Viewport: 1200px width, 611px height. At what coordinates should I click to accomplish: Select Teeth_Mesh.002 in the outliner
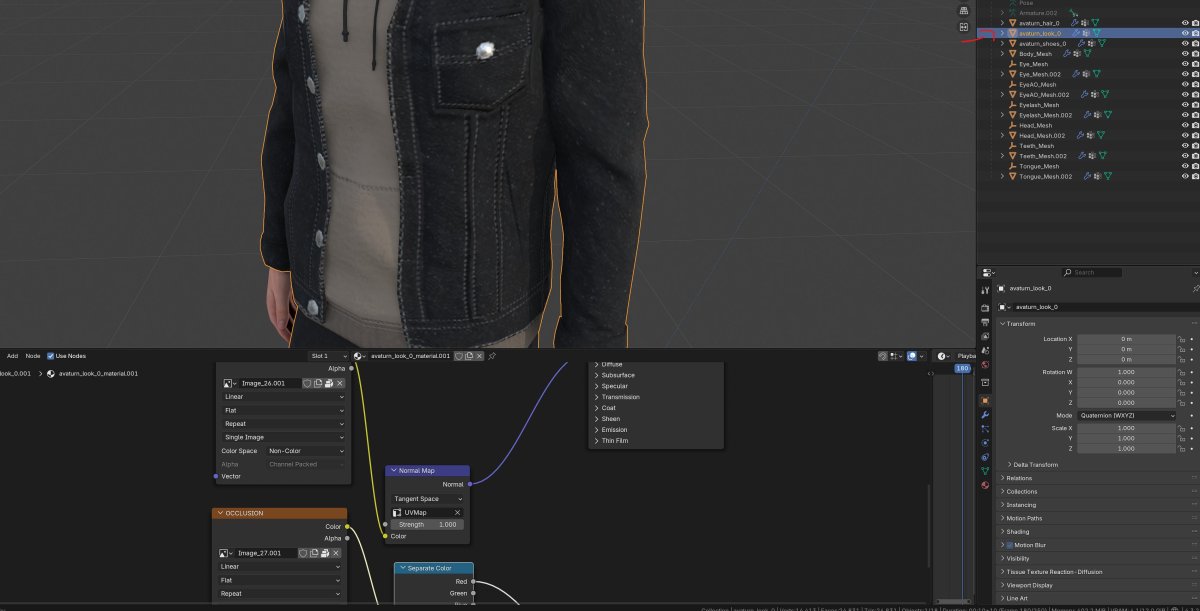pos(1045,156)
